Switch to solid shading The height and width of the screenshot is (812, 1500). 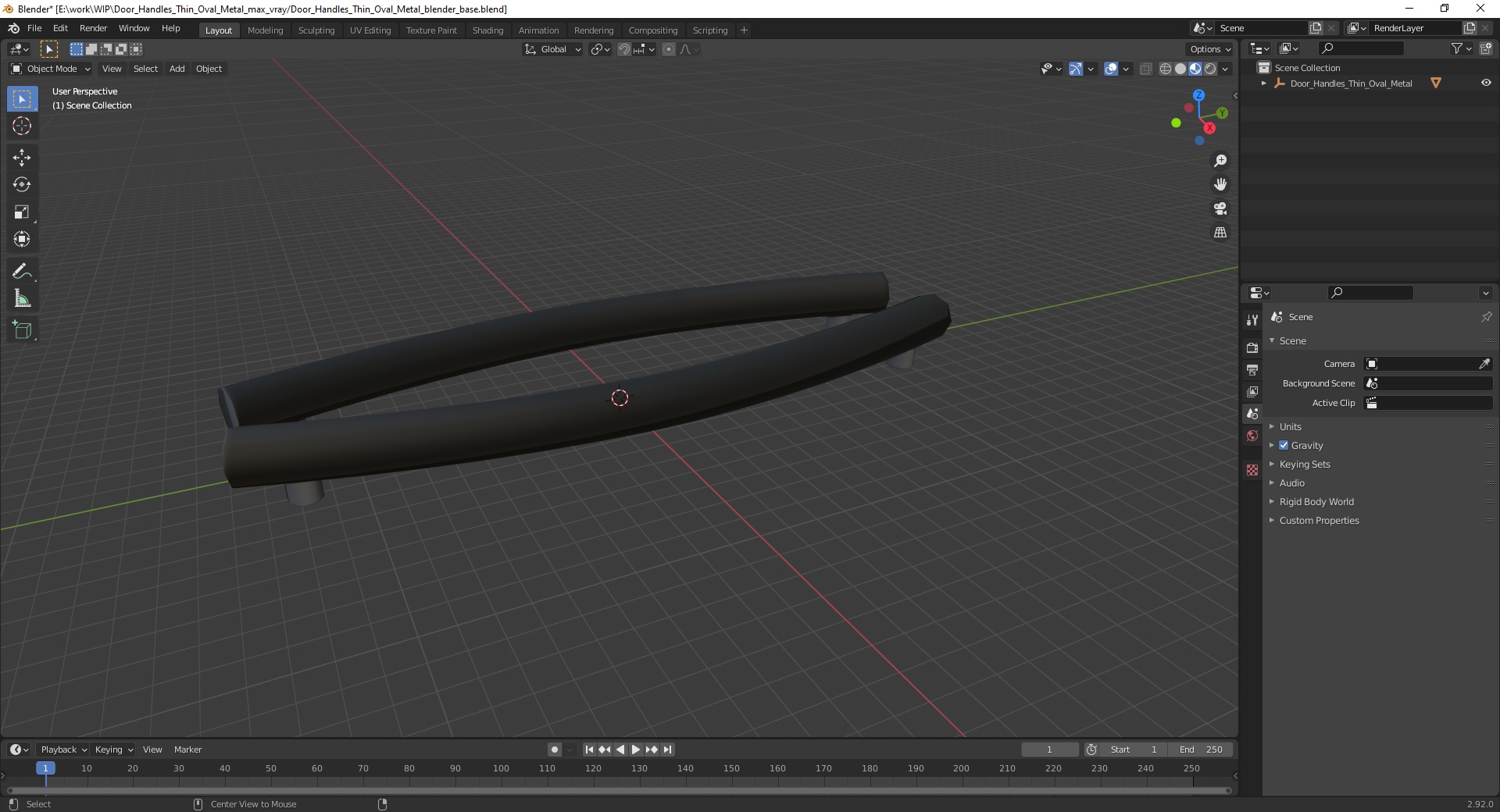[x=1180, y=69]
